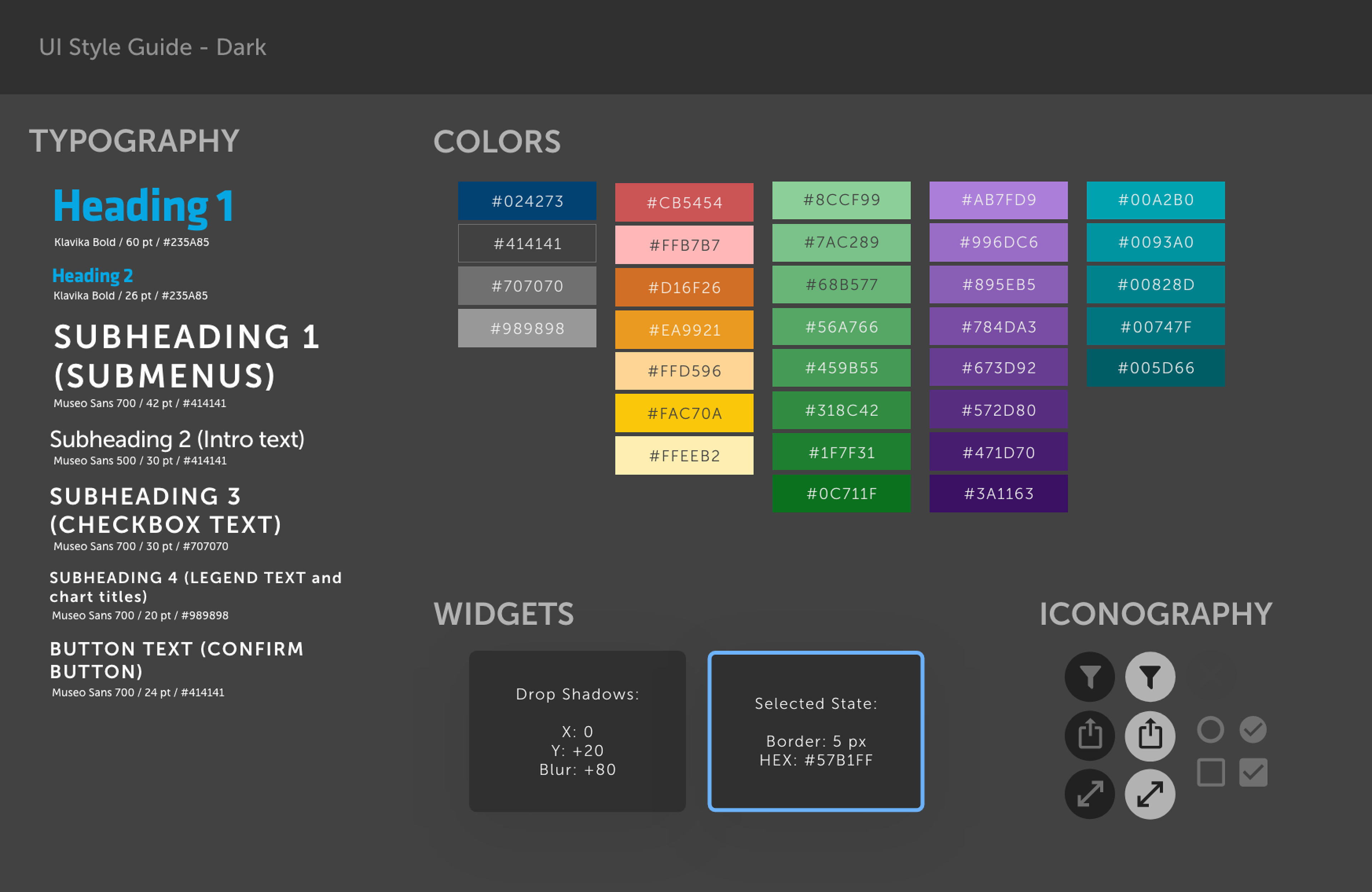Pick the #FFEEB2 pale yellow swatch
The height and width of the screenshot is (892, 1372).
[684, 456]
